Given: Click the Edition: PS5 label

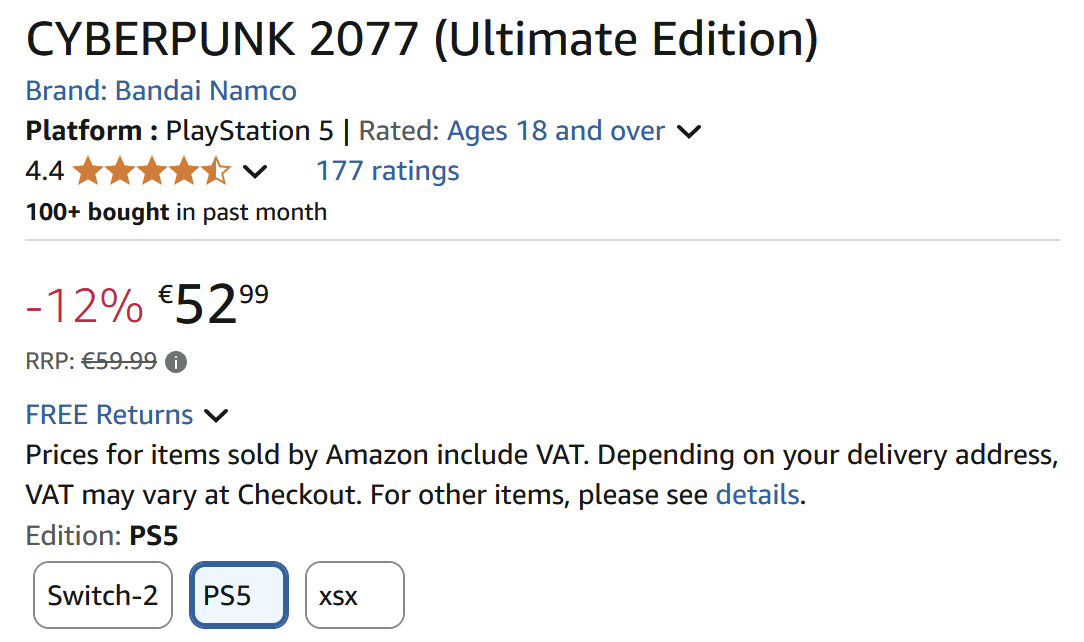Looking at the screenshot, I should click(x=102, y=536).
